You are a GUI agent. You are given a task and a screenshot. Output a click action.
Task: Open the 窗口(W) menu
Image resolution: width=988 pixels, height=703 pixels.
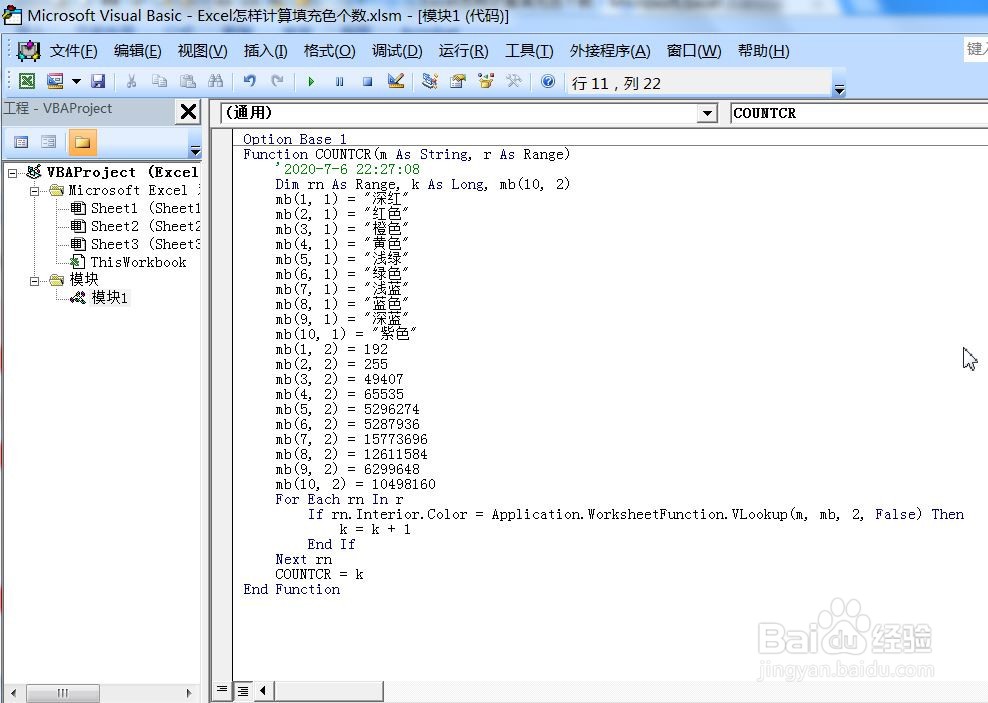click(694, 51)
